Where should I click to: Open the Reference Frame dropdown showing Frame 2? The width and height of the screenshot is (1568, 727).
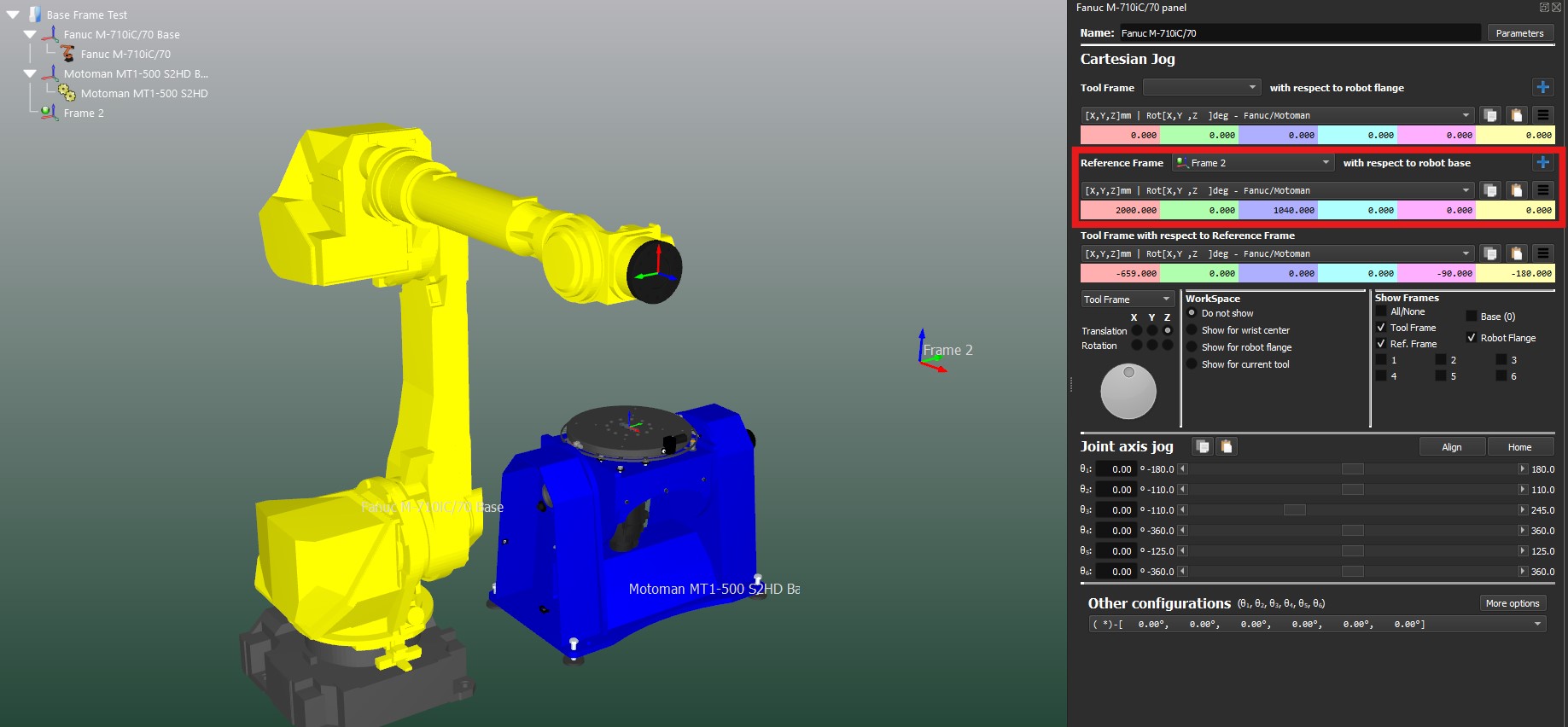click(x=1252, y=163)
